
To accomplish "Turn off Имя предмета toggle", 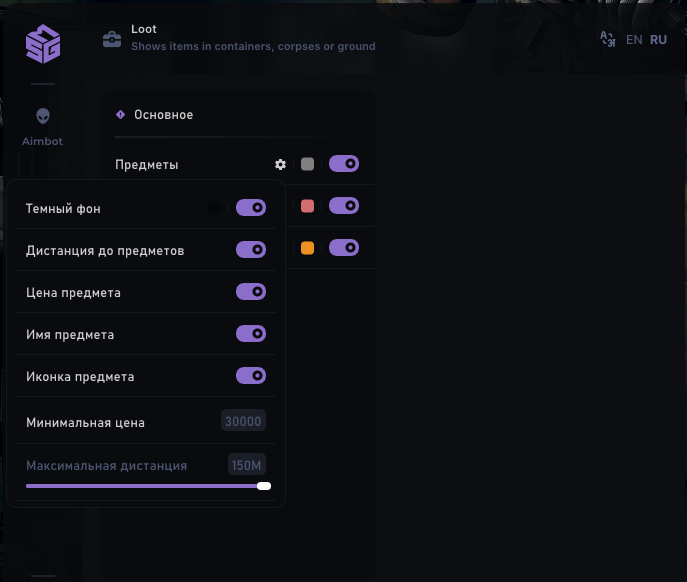I will click(251, 334).
